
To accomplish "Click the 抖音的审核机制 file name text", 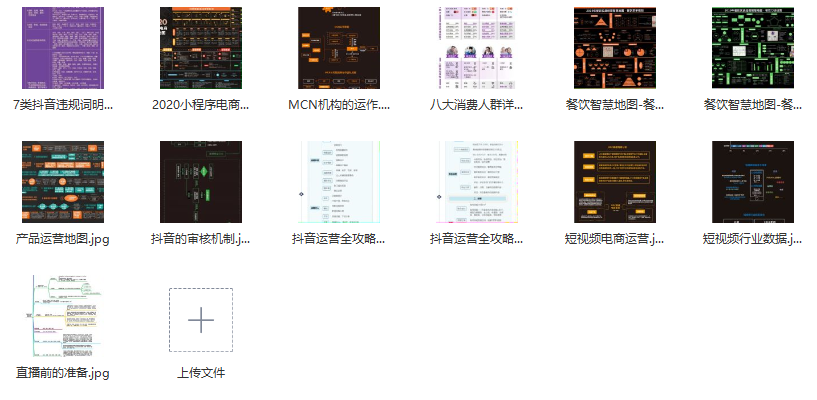I will click(x=200, y=239).
